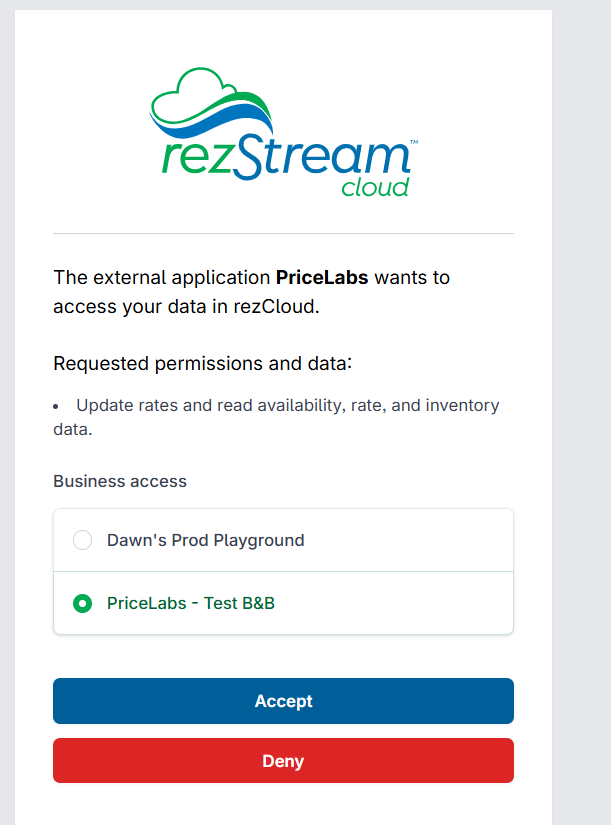Click the bold PriceLabs application name
Viewport: 611px width, 825px height.
[x=322, y=277]
